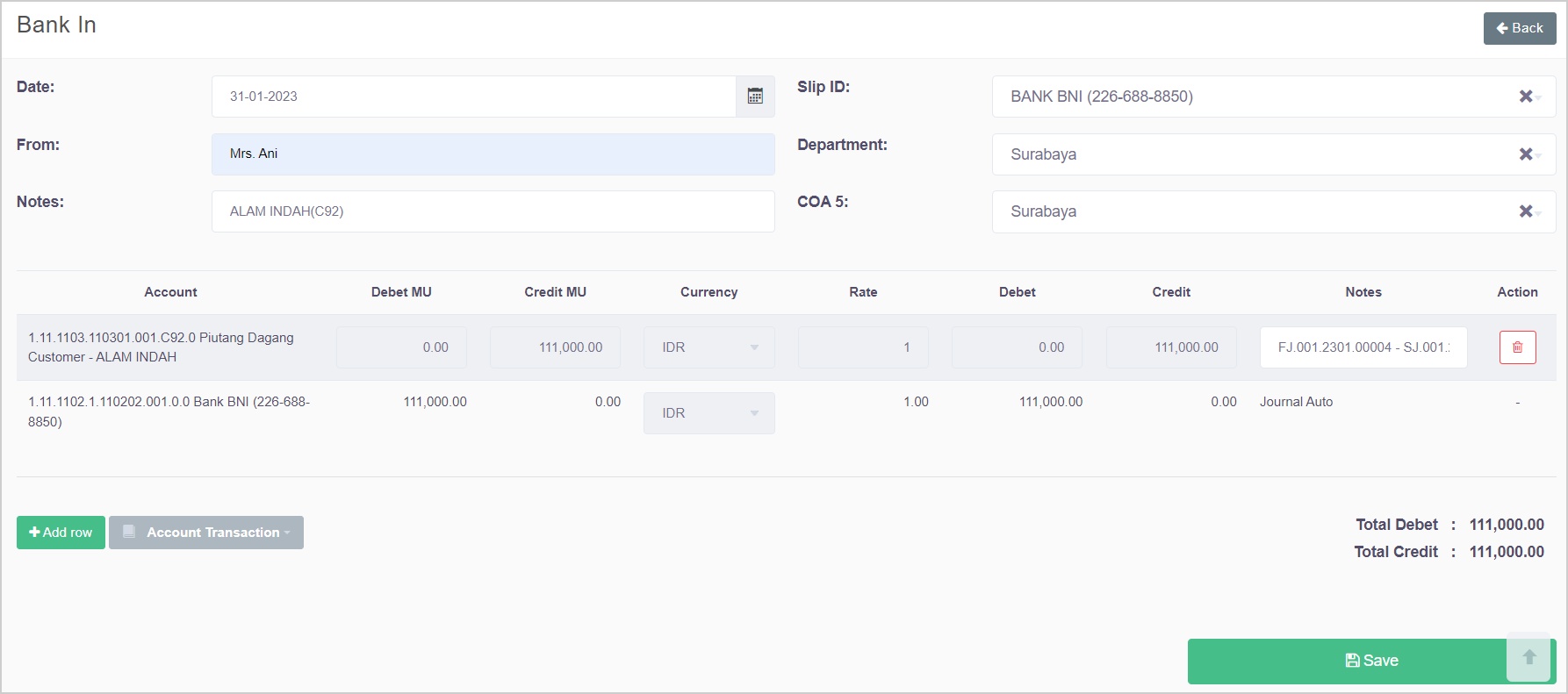Click the Notes field with ALAM INDAH(C92)

click(x=493, y=211)
